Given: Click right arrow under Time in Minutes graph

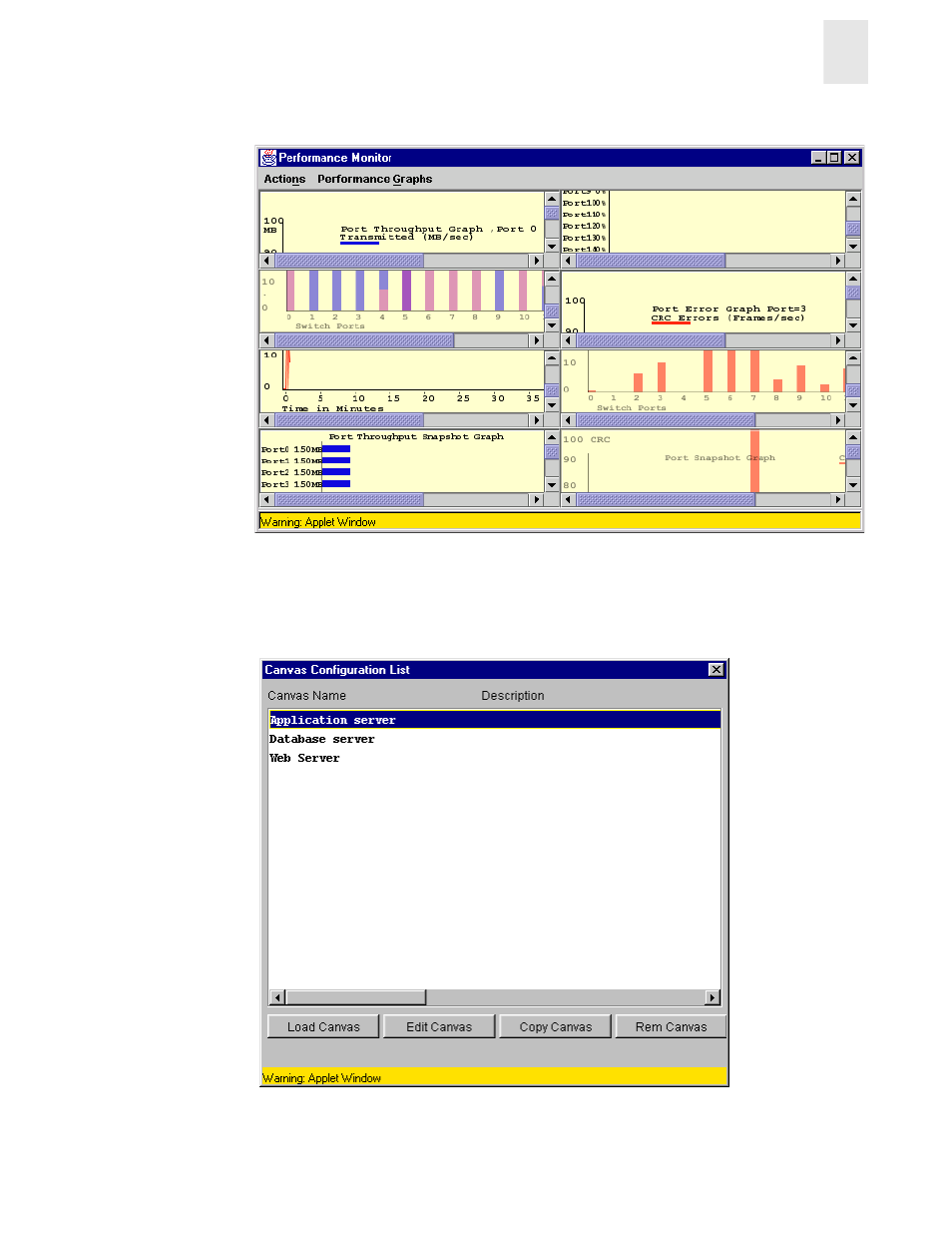Looking at the screenshot, I should (537, 420).
